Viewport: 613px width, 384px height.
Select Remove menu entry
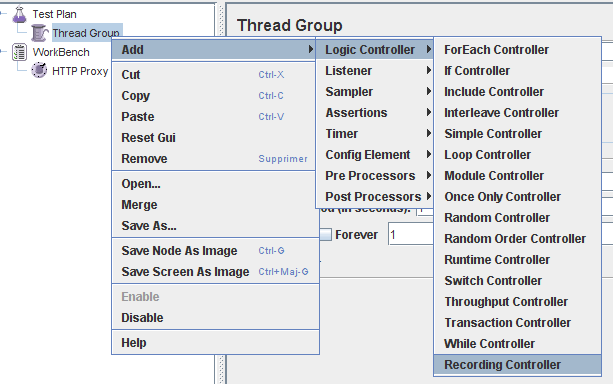[213, 159]
